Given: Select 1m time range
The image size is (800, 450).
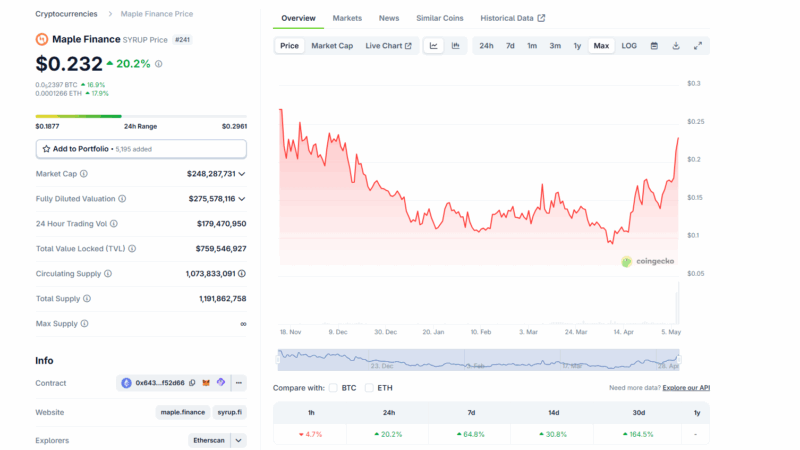Looking at the screenshot, I should tap(532, 45).
